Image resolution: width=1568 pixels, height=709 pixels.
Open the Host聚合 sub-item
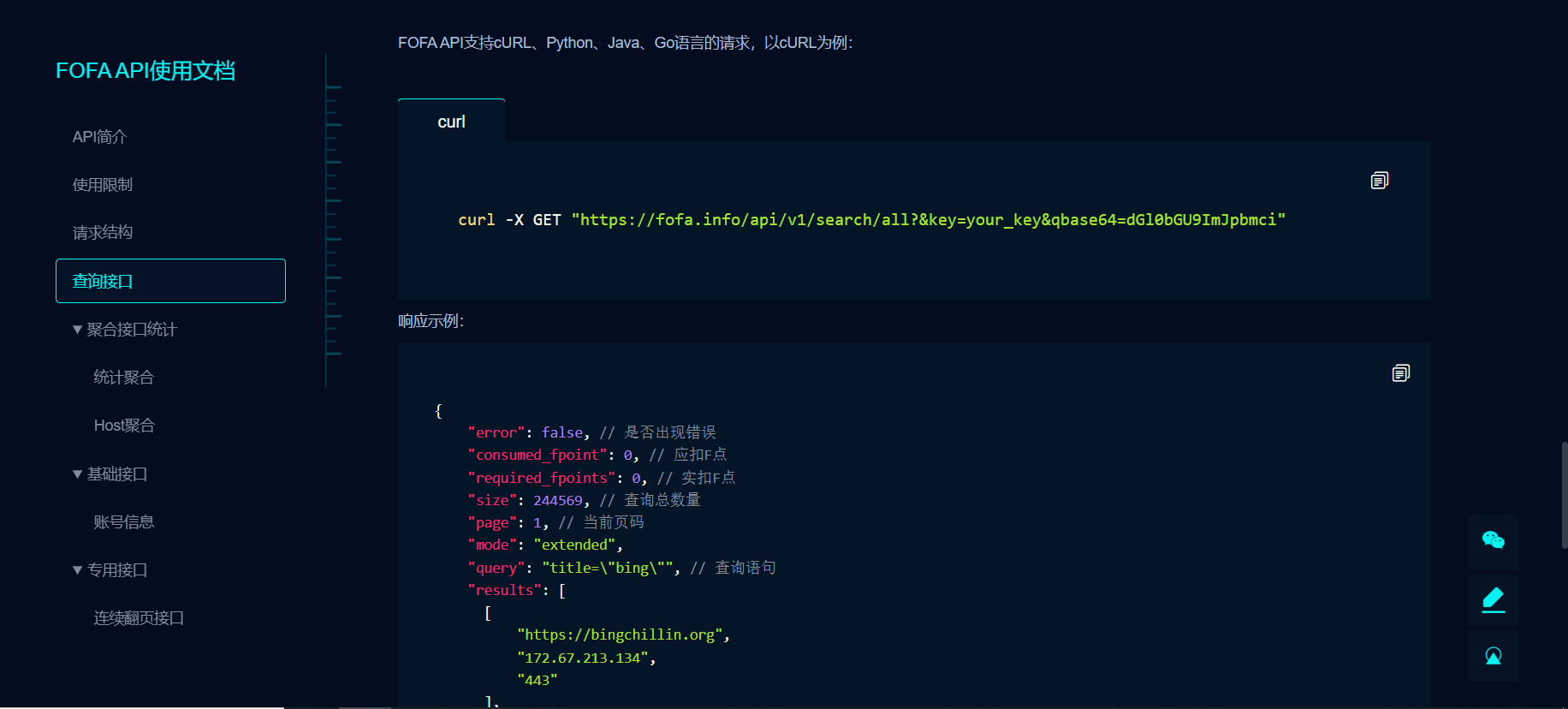pos(124,426)
